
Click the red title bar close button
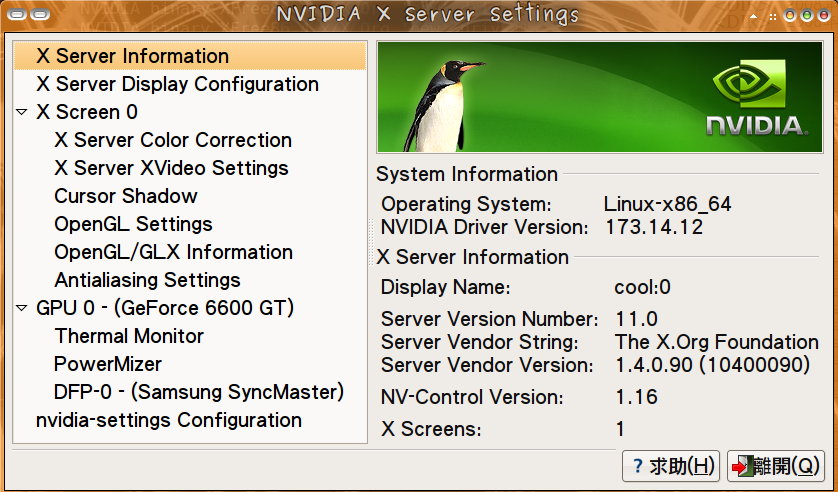824,15
